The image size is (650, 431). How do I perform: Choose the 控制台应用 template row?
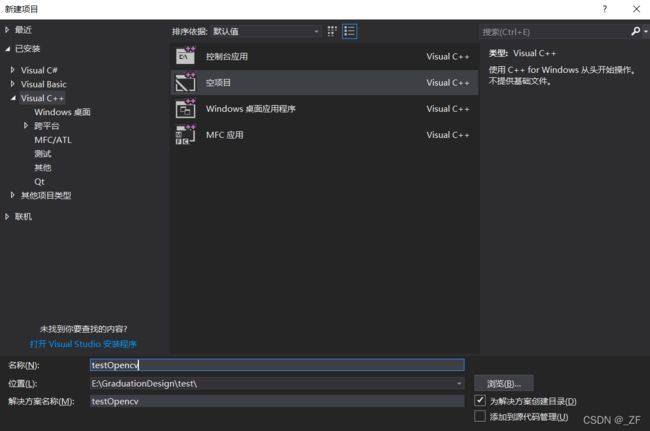tap(324, 56)
